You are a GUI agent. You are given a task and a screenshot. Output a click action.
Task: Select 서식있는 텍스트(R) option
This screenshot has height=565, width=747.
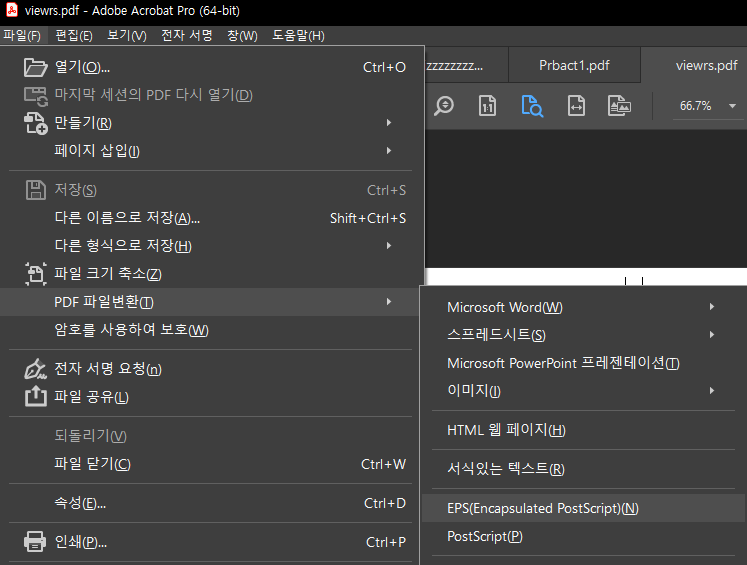[584, 469]
